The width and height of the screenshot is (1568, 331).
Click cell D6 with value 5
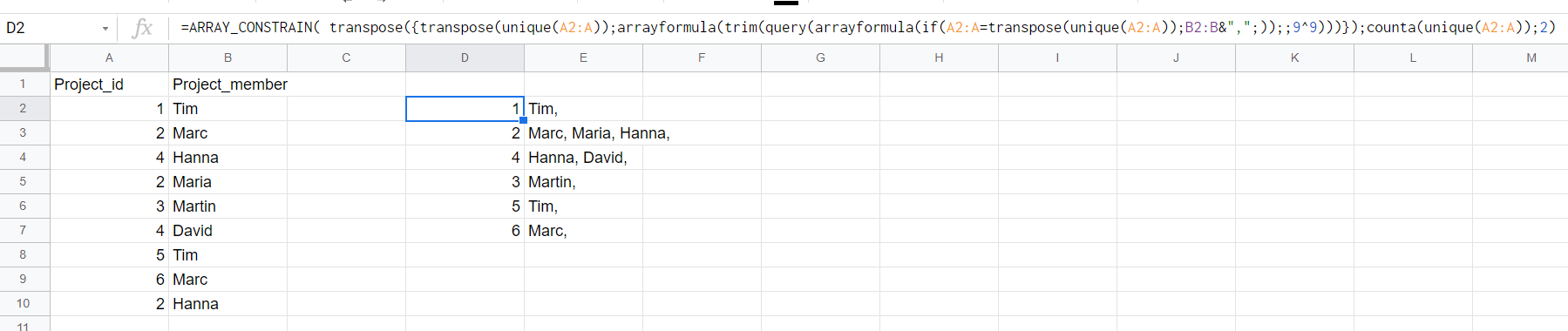click(465, 206)
